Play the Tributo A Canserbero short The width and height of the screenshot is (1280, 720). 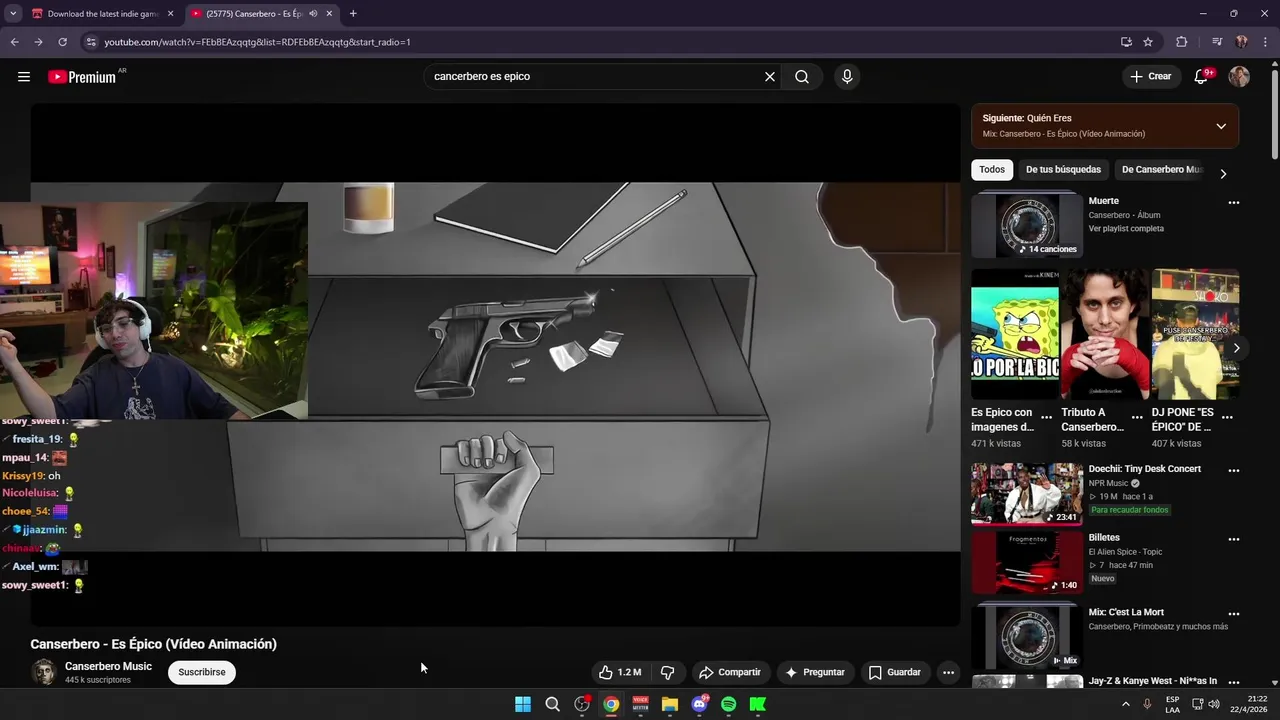[1105, 334]
